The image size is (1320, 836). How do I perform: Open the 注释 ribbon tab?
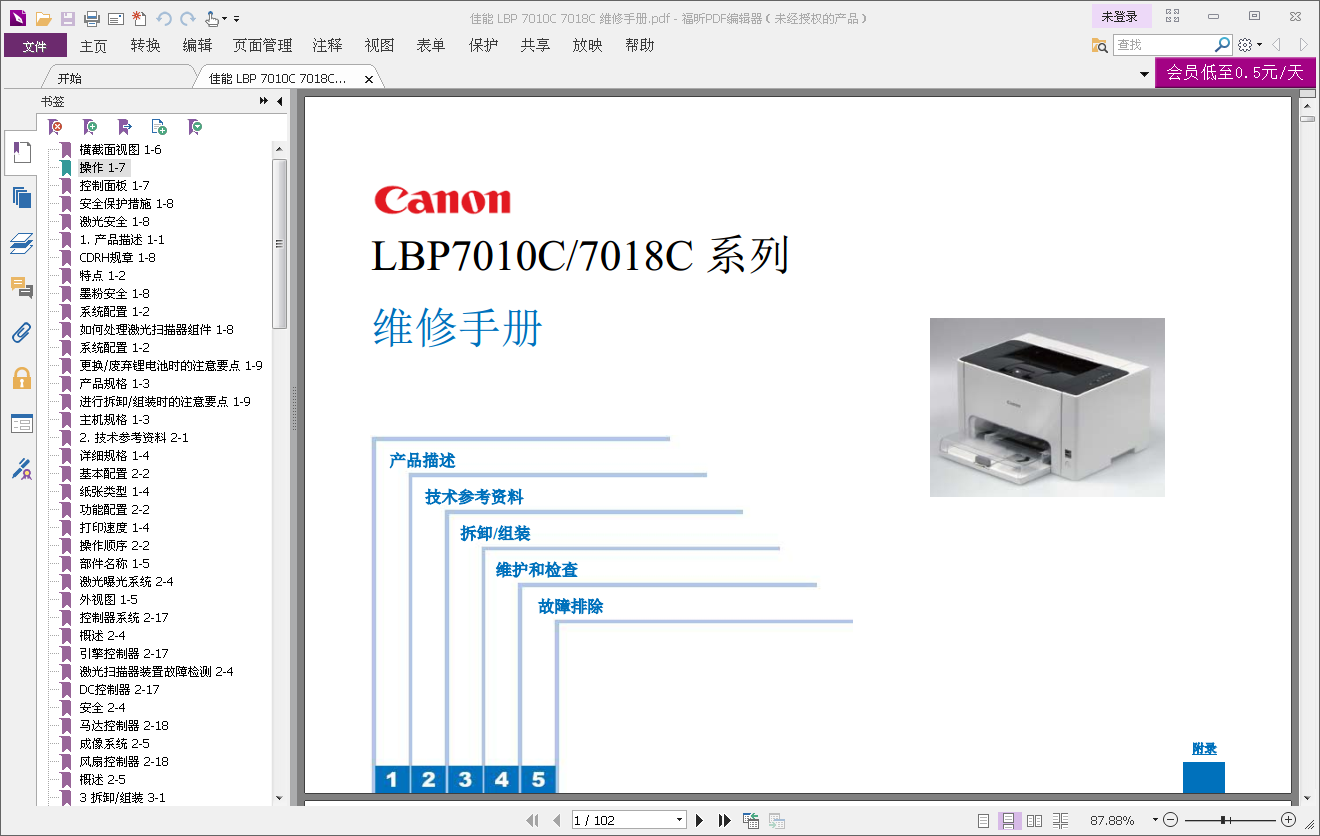click(327, 45)
